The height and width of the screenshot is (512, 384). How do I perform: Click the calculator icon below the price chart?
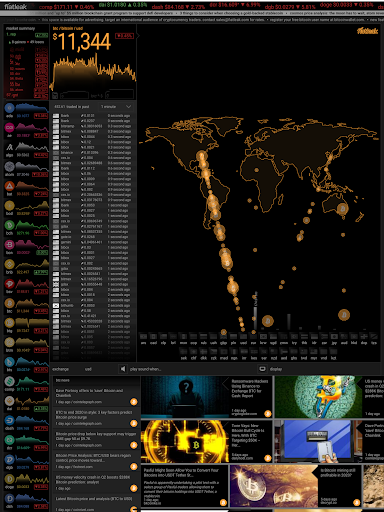click(x=55, y=96)
